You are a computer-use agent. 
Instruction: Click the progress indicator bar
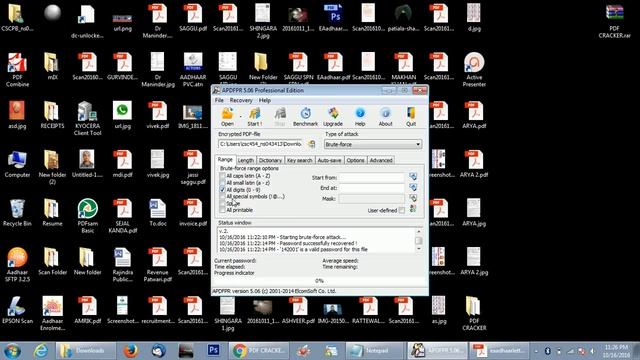point(320,281)
